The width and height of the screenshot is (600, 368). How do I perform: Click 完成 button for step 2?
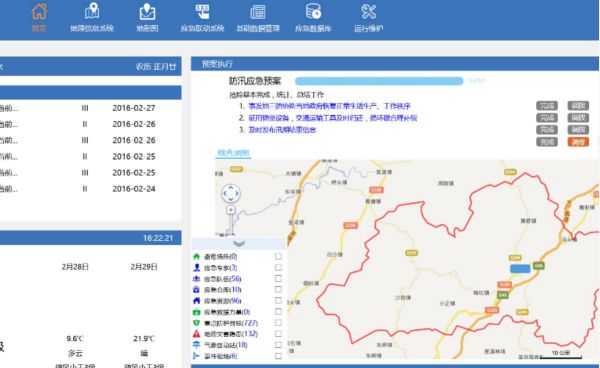[547, 118]
